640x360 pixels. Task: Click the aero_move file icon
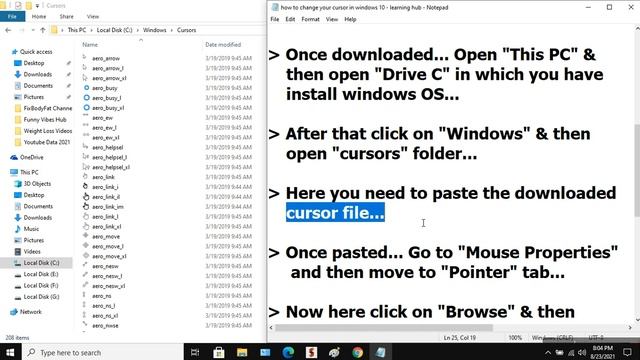point(86,236)
